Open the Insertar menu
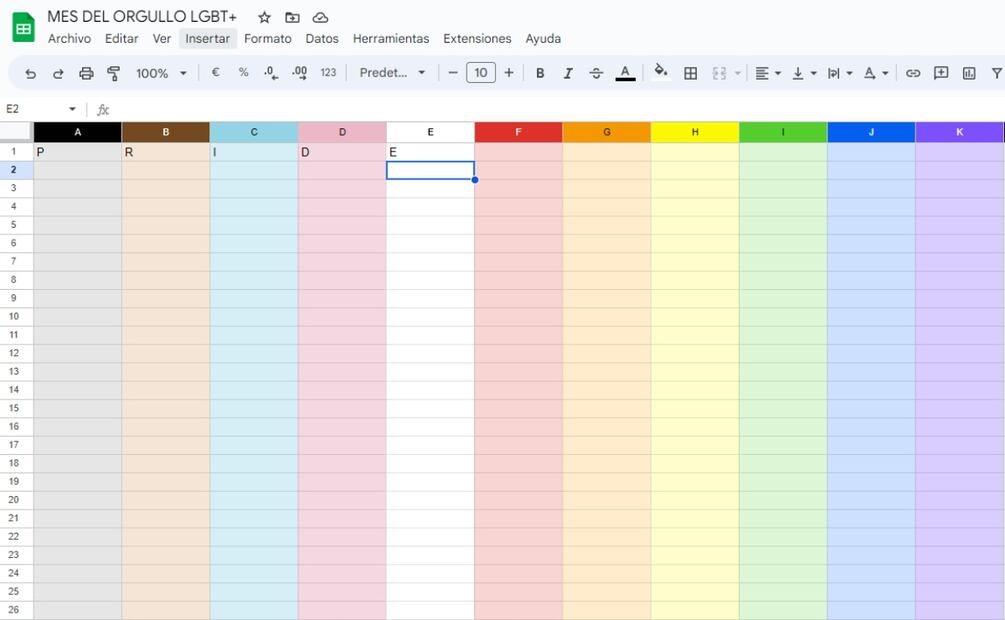Image resolution: width=1005 pixels, height=620 pixels. (x=207, y=39)
